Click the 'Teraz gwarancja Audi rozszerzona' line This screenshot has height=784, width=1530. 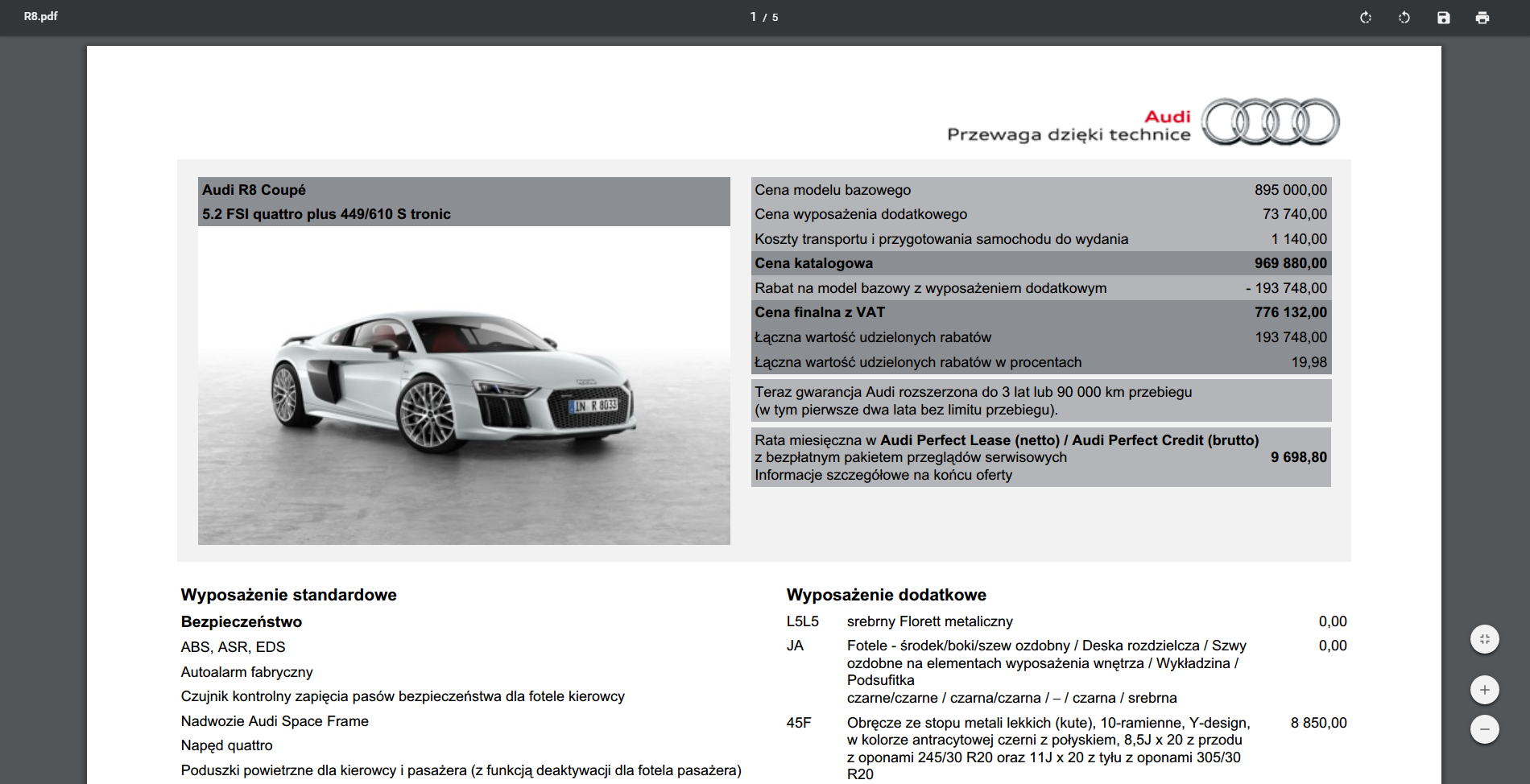click(973, 392)
